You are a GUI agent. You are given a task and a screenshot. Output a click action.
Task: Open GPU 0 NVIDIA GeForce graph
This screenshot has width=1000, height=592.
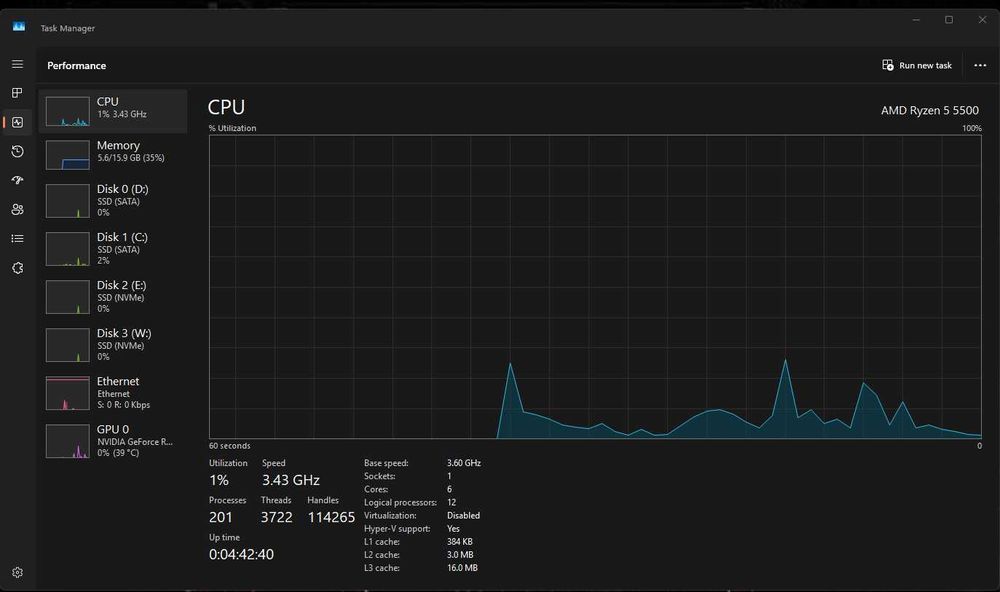(x=113, y=440)
